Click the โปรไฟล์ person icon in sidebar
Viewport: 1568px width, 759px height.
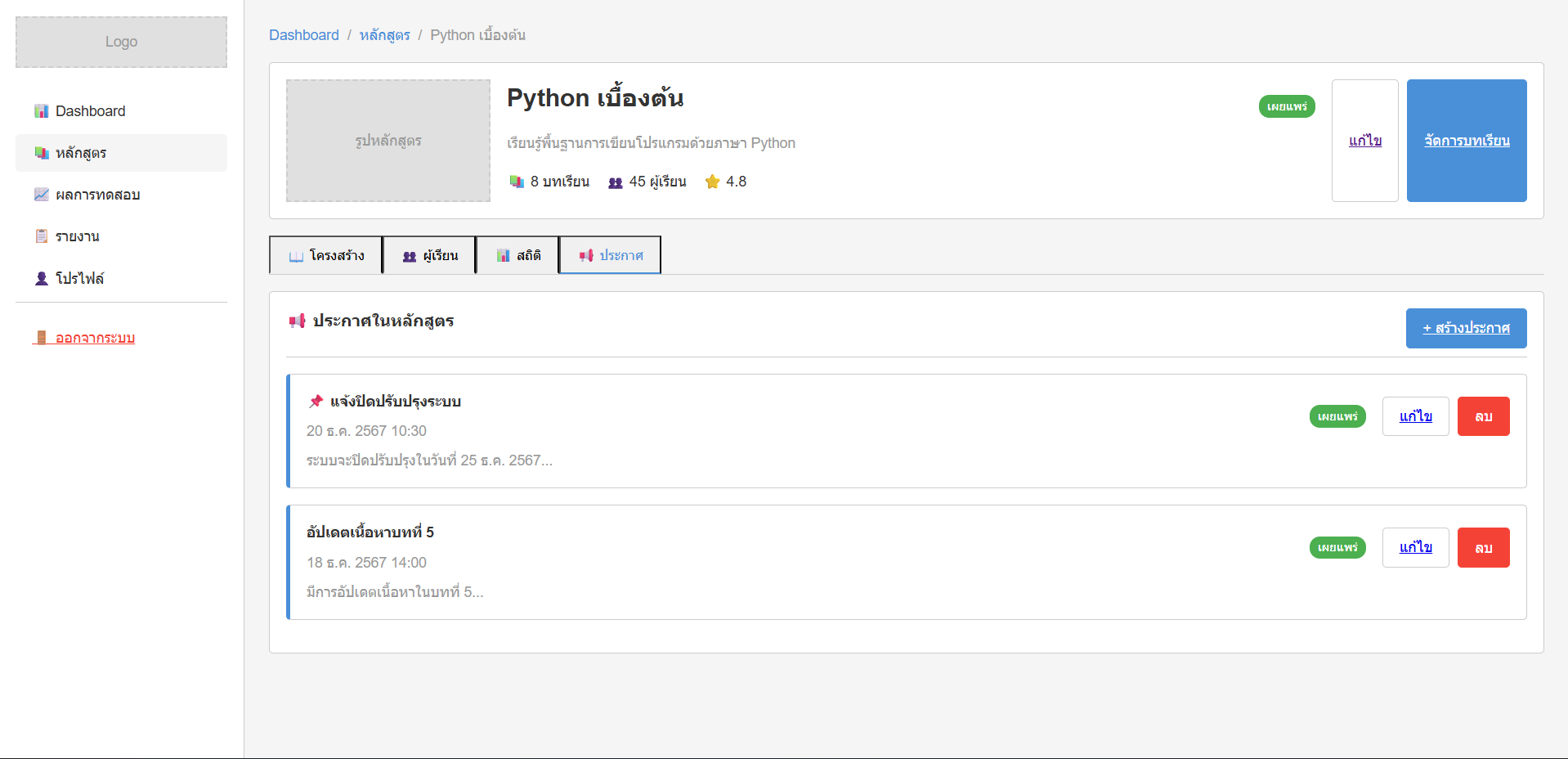tap(41, 278)
